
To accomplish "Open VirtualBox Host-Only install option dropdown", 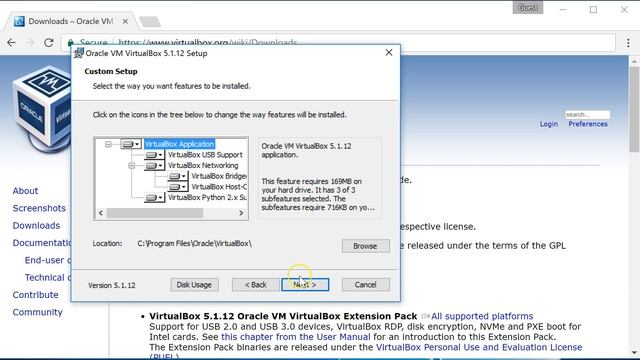I will (x=178, y=187).
